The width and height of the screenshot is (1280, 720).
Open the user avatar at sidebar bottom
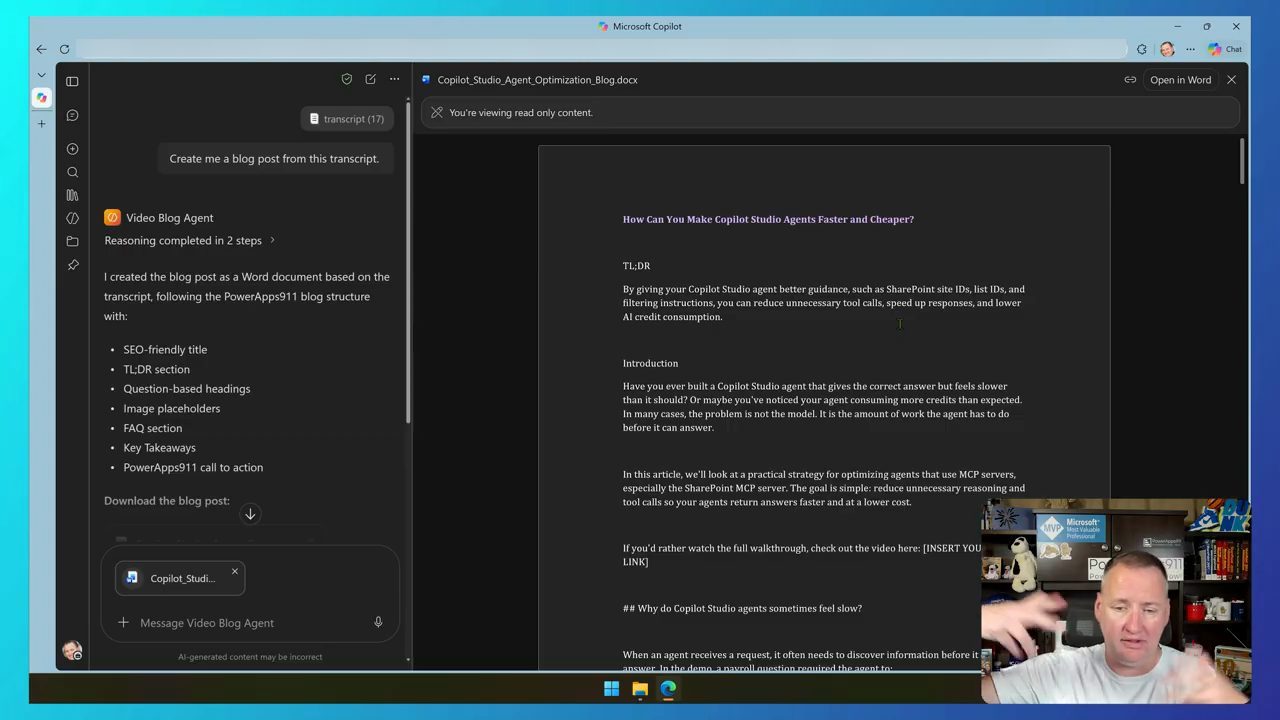[71, 651]
